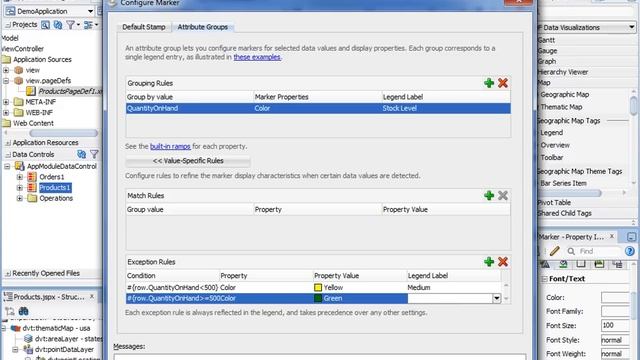Click filter funnel in Data Controls panel
Screen dimensions: 640x360
pyautogui.click(x=94, y=154)
